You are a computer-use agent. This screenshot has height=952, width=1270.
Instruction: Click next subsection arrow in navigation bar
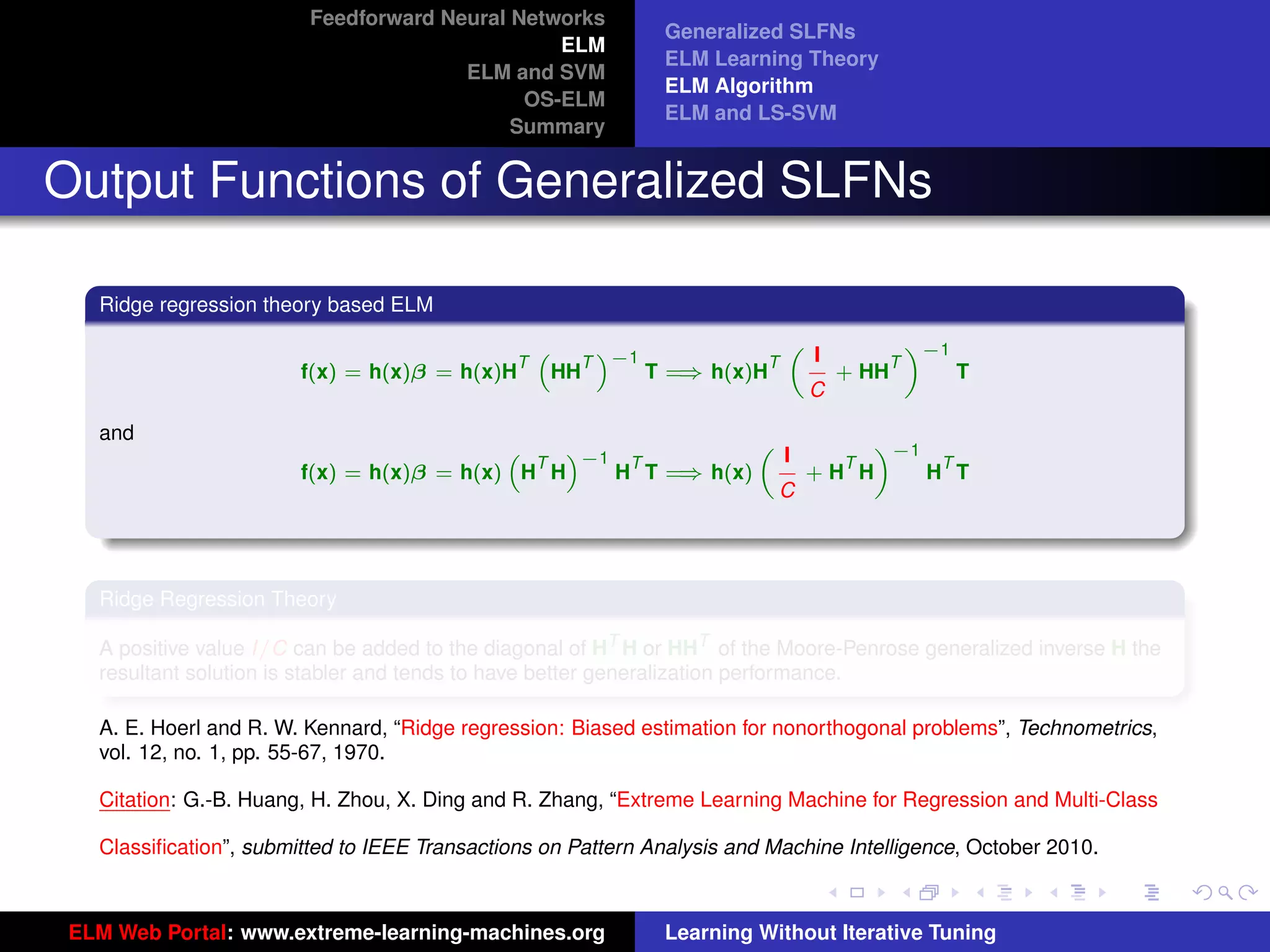[1029, 892]
